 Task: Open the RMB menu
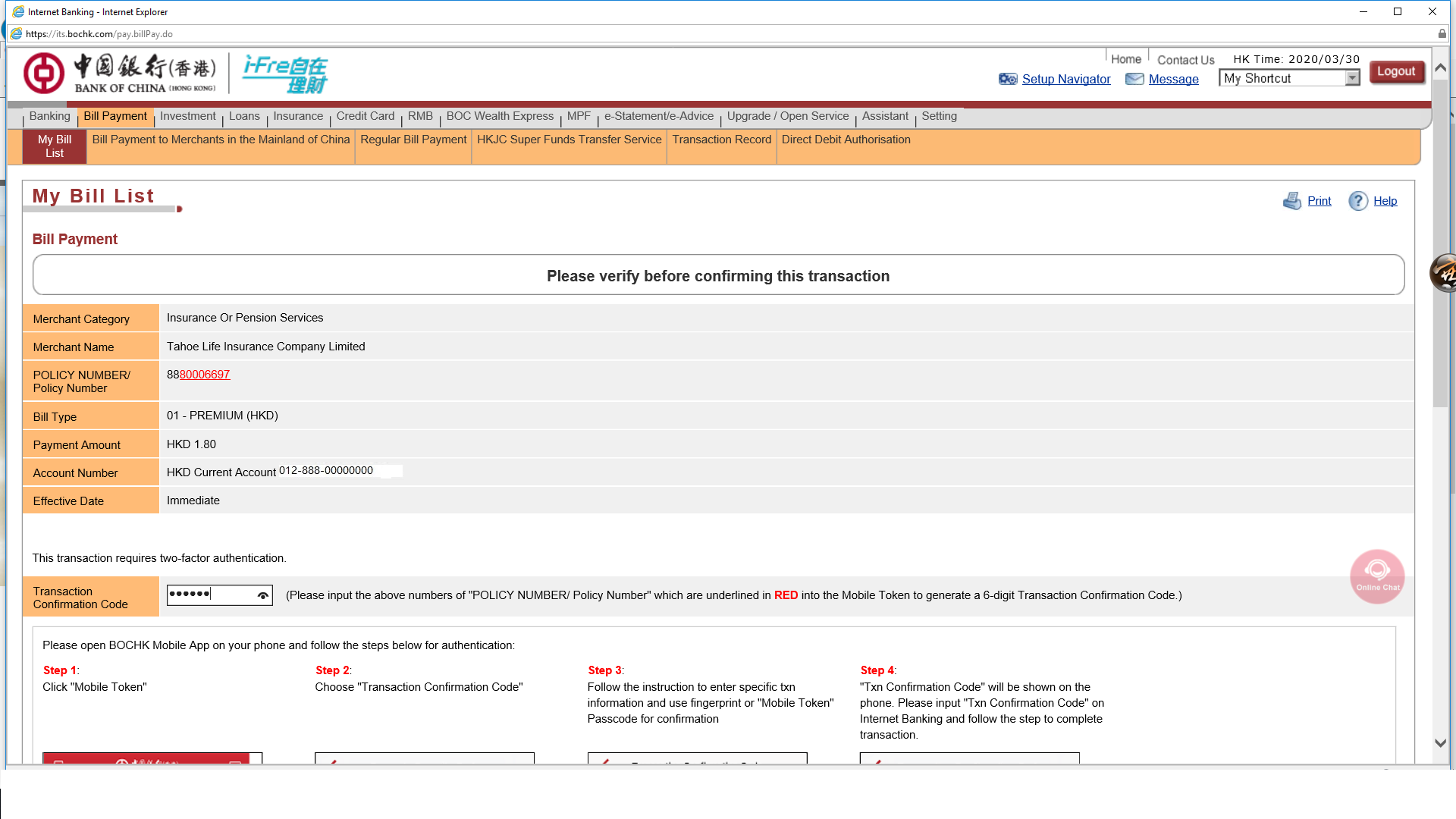click(x=420, y=116)
